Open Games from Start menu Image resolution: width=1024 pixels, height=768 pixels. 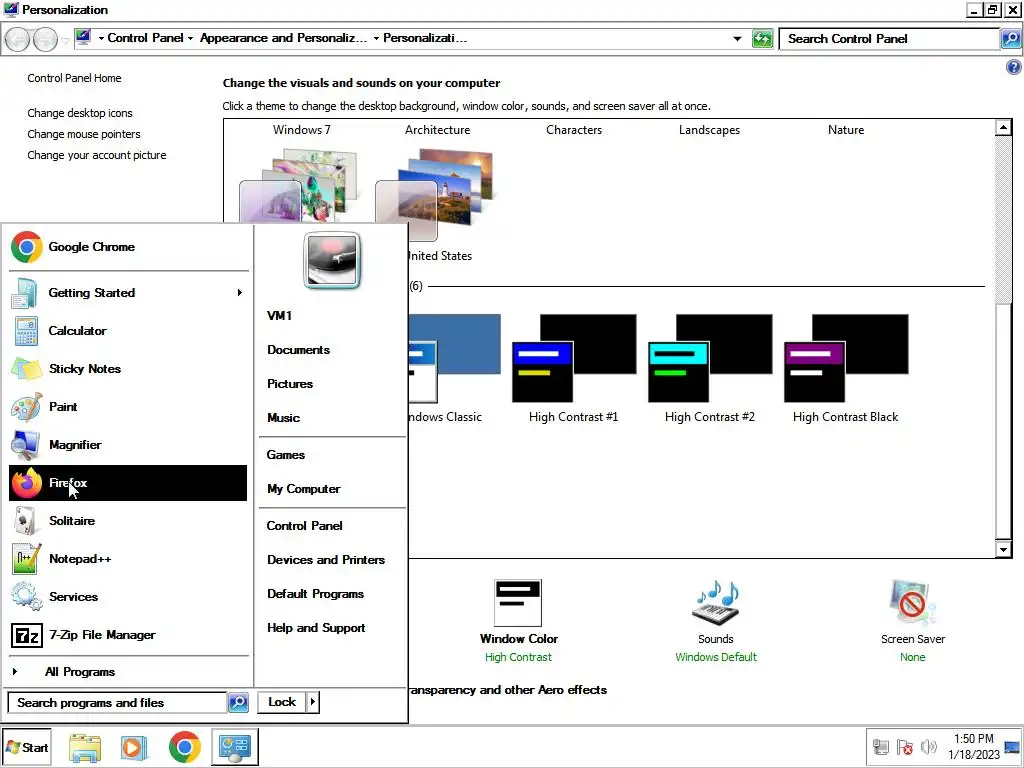pos(285,455)
